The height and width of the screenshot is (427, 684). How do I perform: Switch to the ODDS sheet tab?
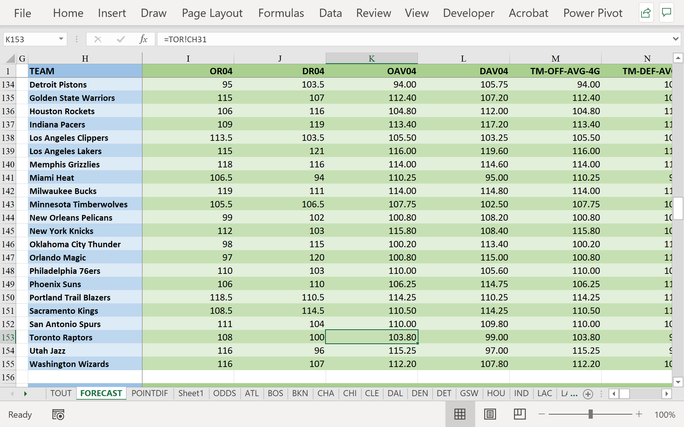point(224,393)
